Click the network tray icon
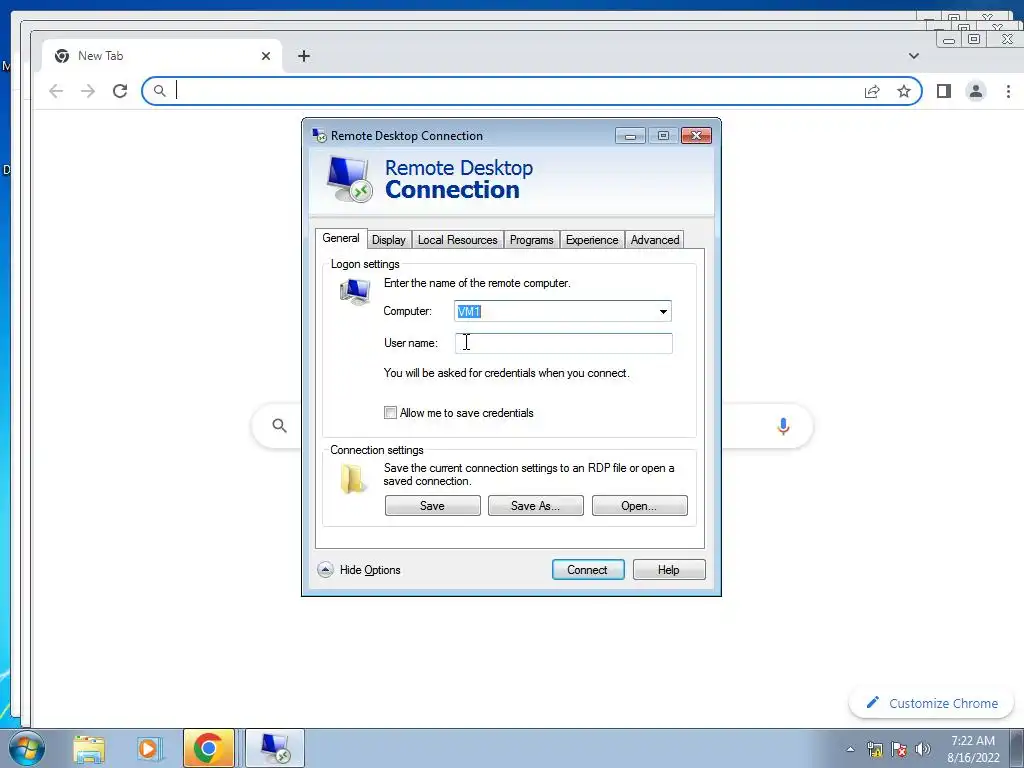1024x768 pixels. tap(874, 749)
